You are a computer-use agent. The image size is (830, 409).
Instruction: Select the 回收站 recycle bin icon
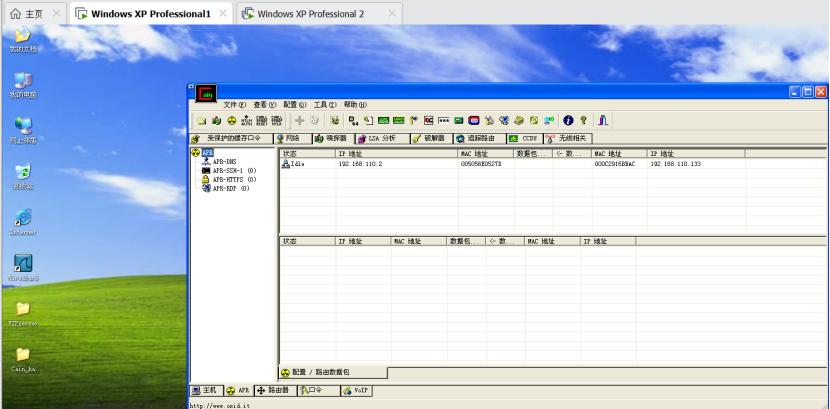point(23,177)
